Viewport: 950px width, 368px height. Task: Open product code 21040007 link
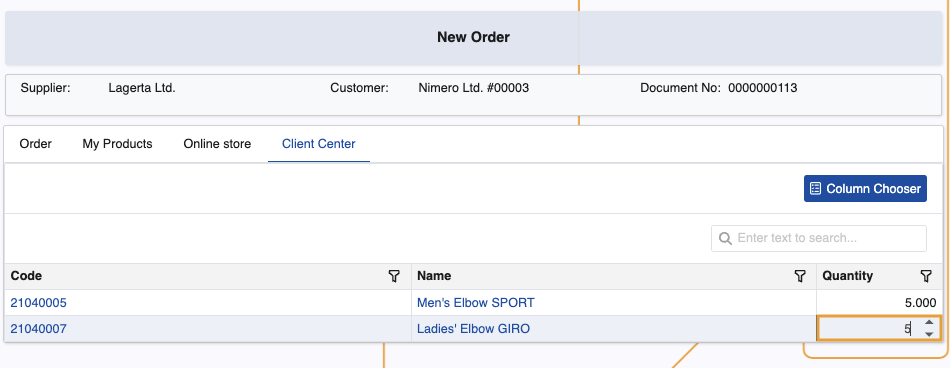point(39,329)
